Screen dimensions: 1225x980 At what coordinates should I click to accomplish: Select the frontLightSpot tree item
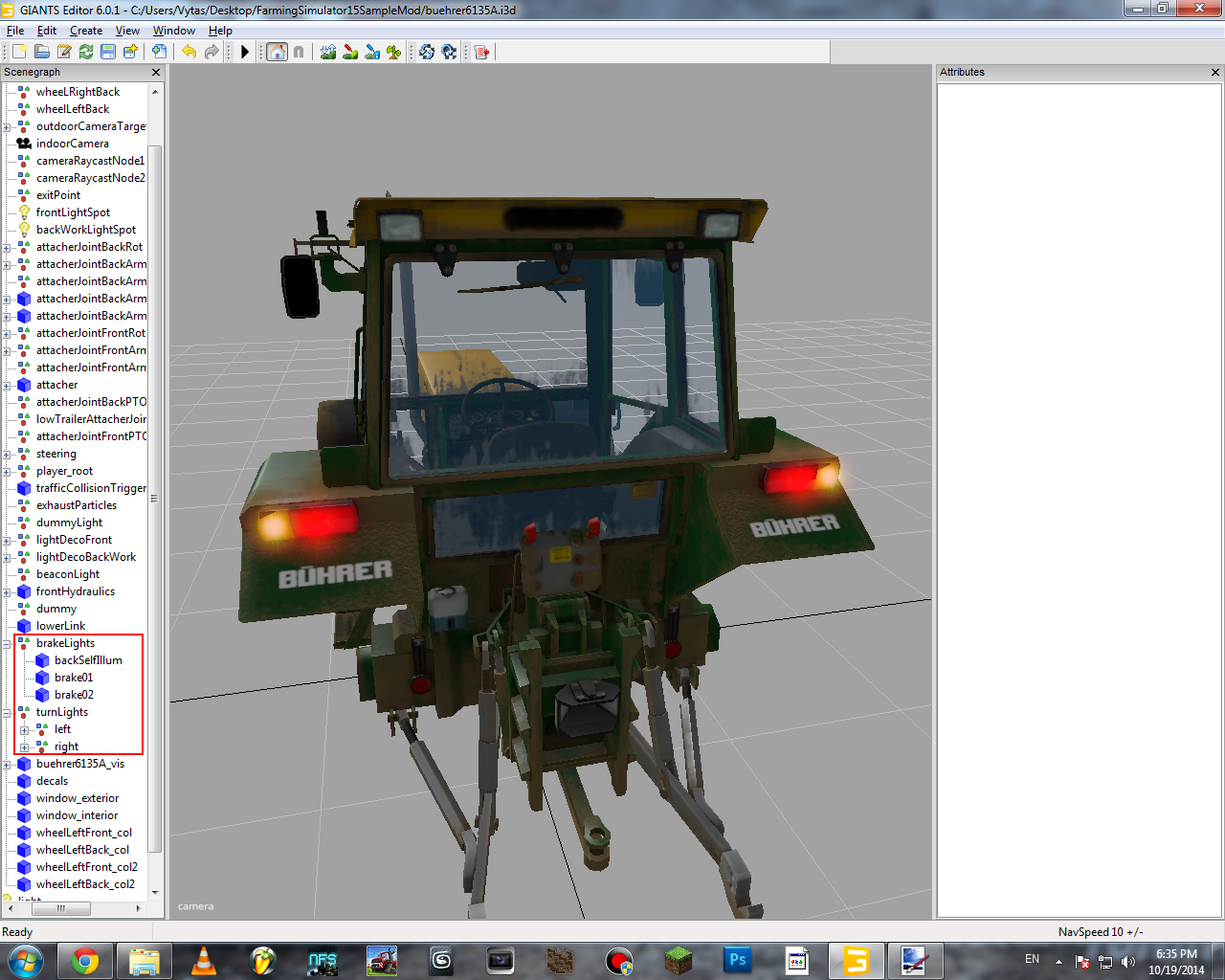click(73, 212)
